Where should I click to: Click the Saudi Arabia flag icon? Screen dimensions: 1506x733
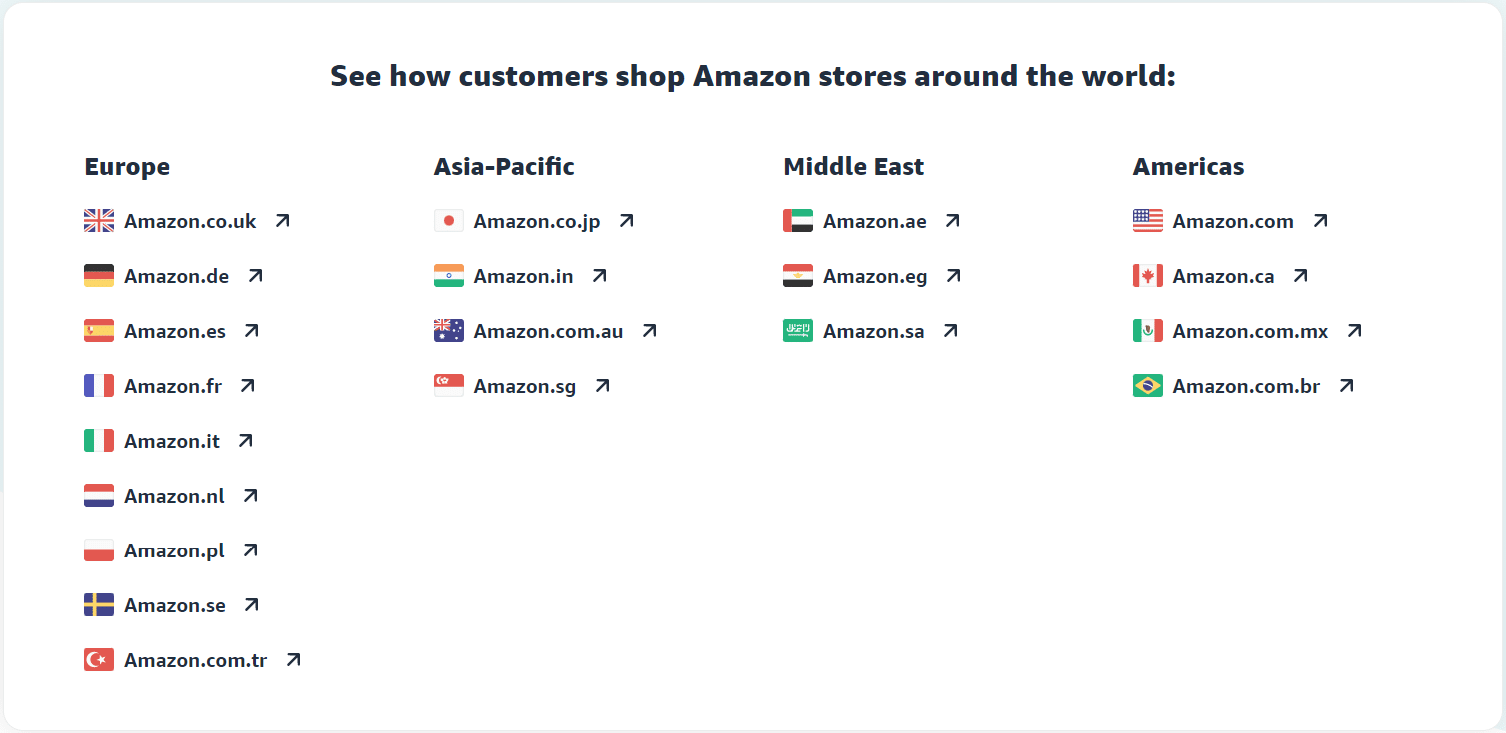coord(798,331)
